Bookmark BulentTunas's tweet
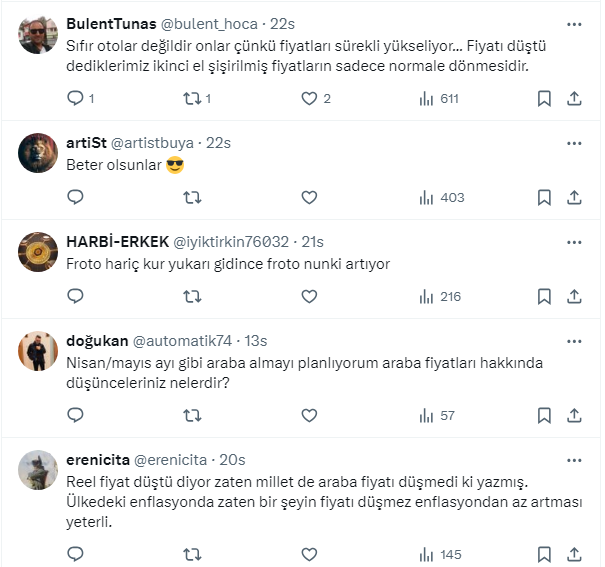This screenshot has width=605, height=567. tap(544, 98)
